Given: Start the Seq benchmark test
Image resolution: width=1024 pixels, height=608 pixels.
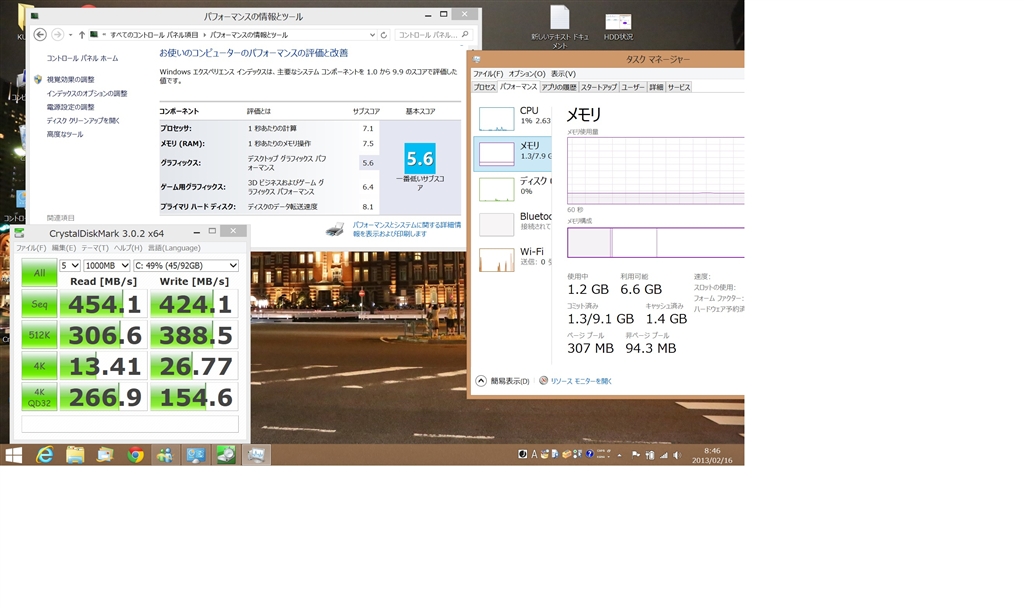Looking at the screenshot, I should pos(39,303).
